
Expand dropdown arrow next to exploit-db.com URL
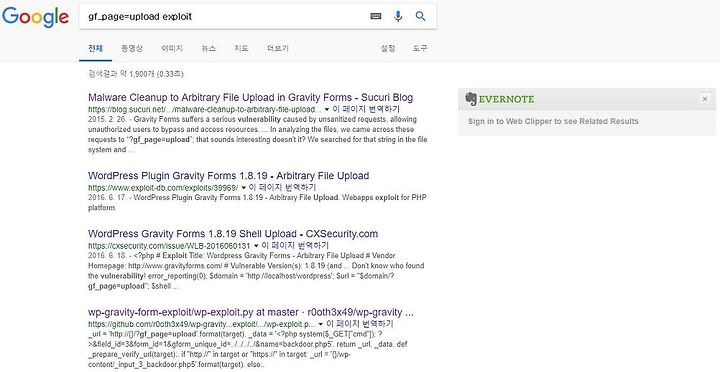pyautogui.click(x=243, y=187)
